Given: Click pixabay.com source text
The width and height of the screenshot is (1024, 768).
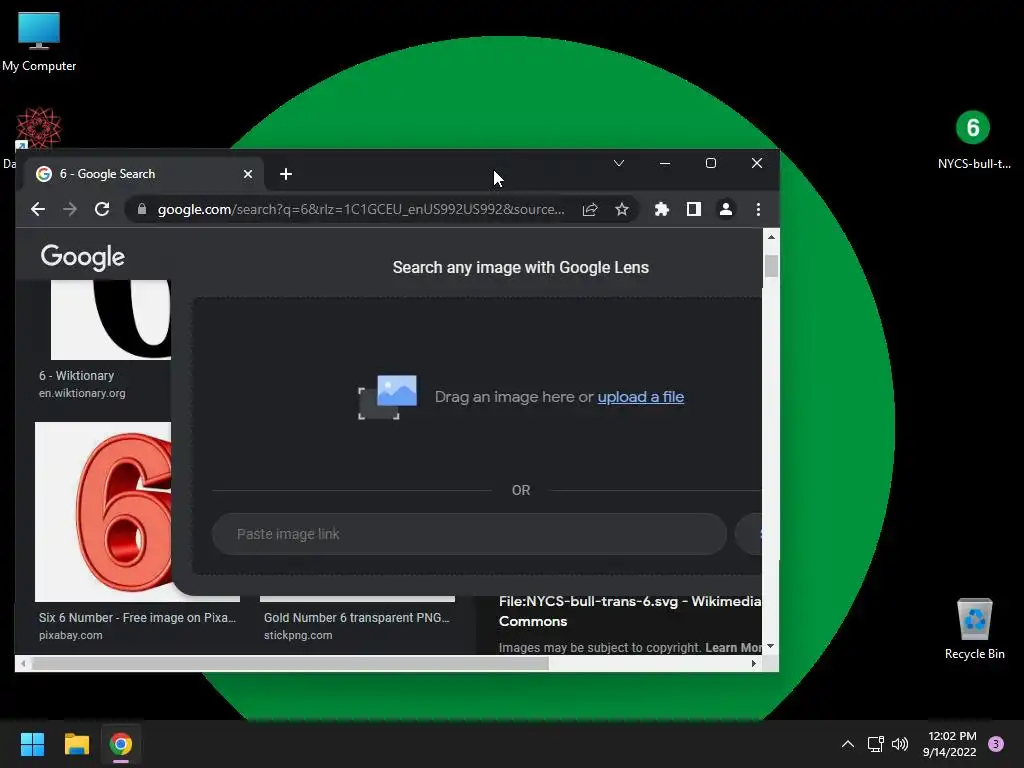Looking at the screenshot, I should click(71, 635).
